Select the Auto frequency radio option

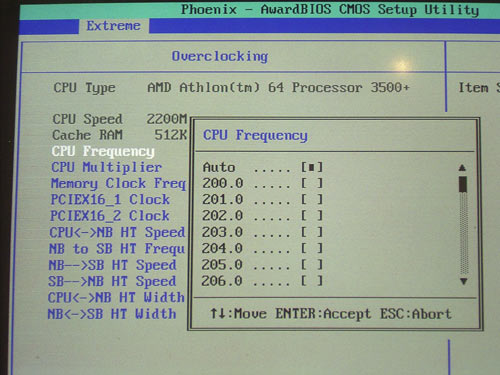coord(263,167)
